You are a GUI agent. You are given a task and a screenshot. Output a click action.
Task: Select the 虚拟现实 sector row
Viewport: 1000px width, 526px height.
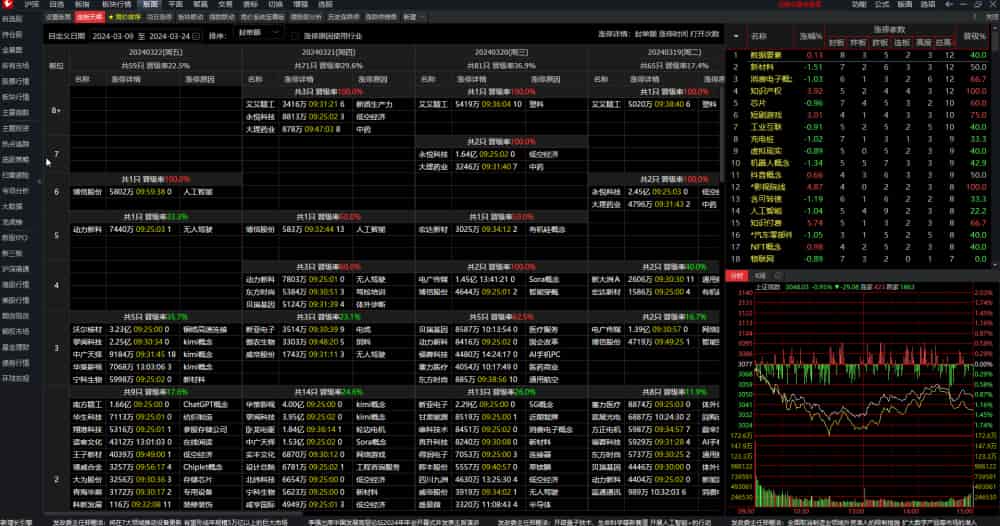pyautogui.click(x=860, y=151)
